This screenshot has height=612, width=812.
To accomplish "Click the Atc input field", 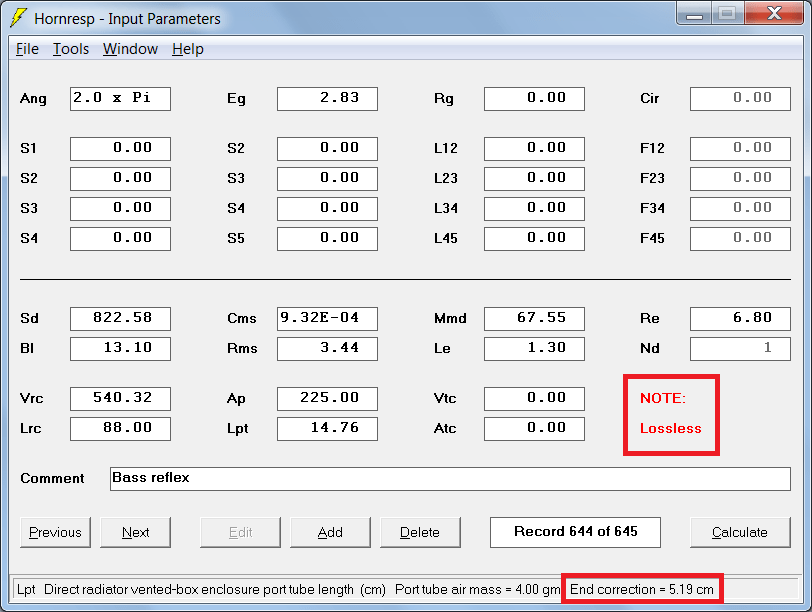I will [534, 428].
